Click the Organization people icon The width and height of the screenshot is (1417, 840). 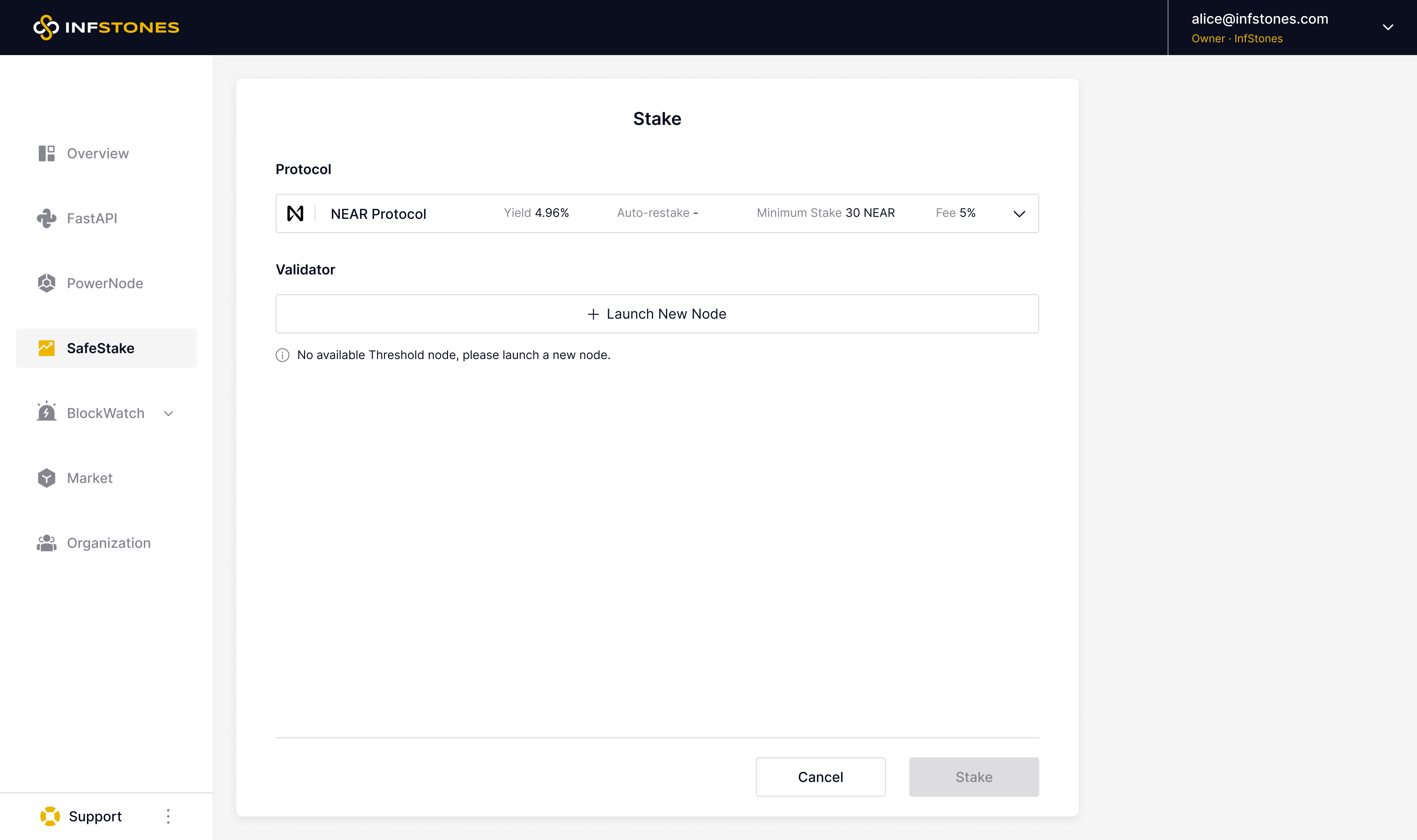click(47, 543)
